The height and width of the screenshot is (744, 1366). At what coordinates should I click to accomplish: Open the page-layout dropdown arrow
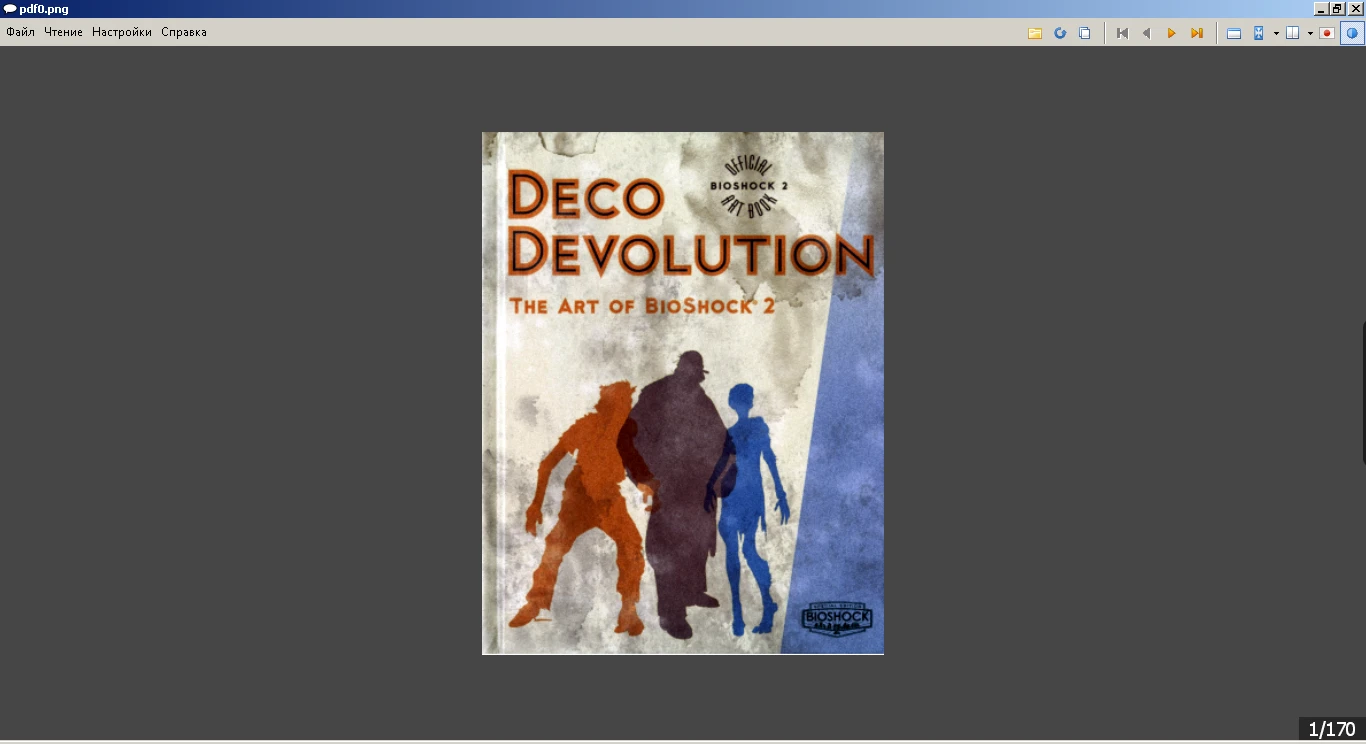pos(1310,32)
